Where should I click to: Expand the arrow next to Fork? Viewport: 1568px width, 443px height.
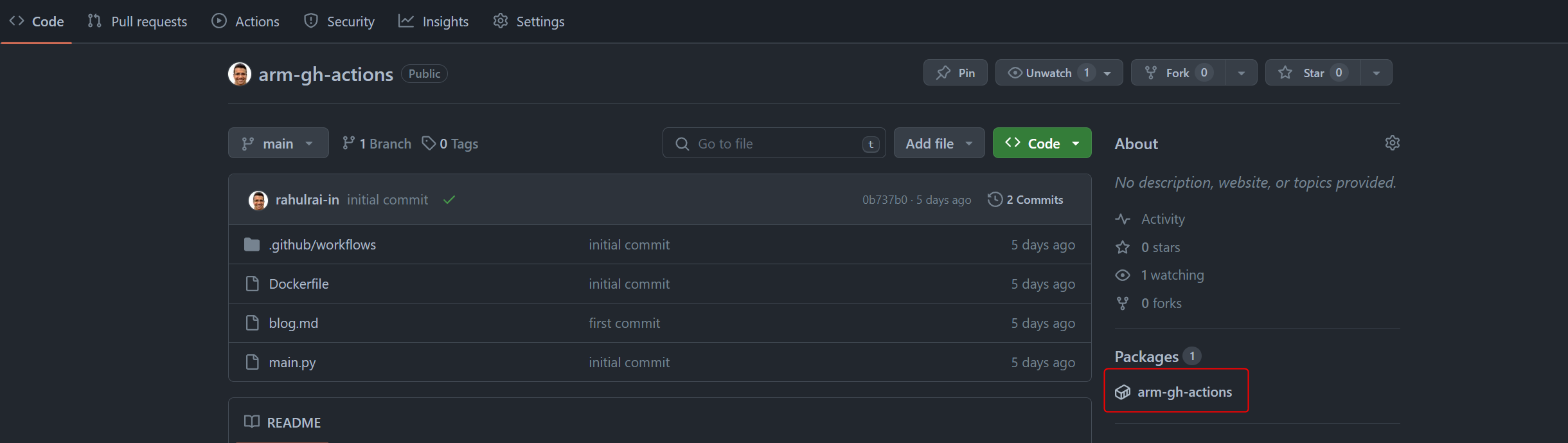click(1242, 73)
